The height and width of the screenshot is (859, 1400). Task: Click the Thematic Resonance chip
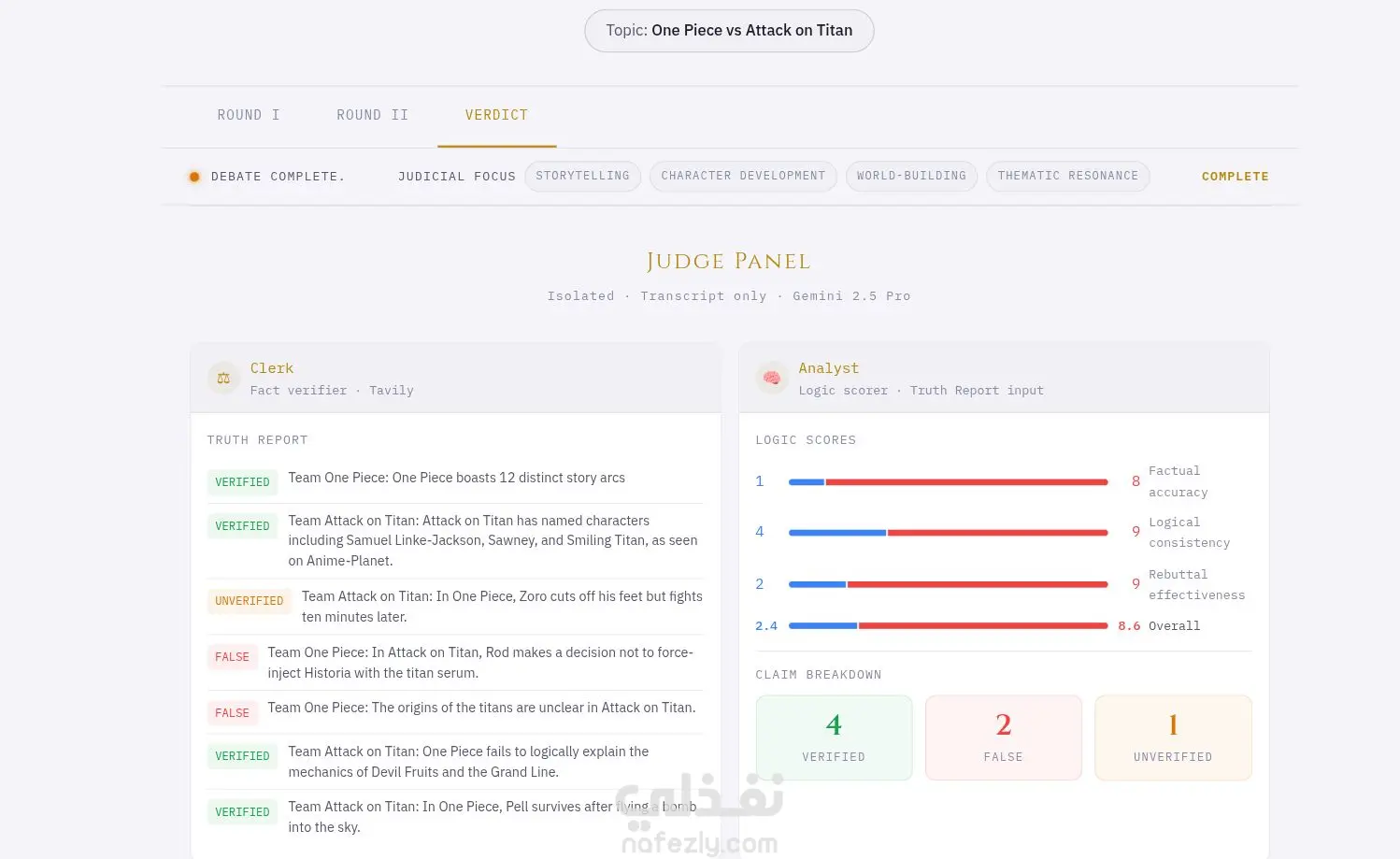tap(1068, 176)
